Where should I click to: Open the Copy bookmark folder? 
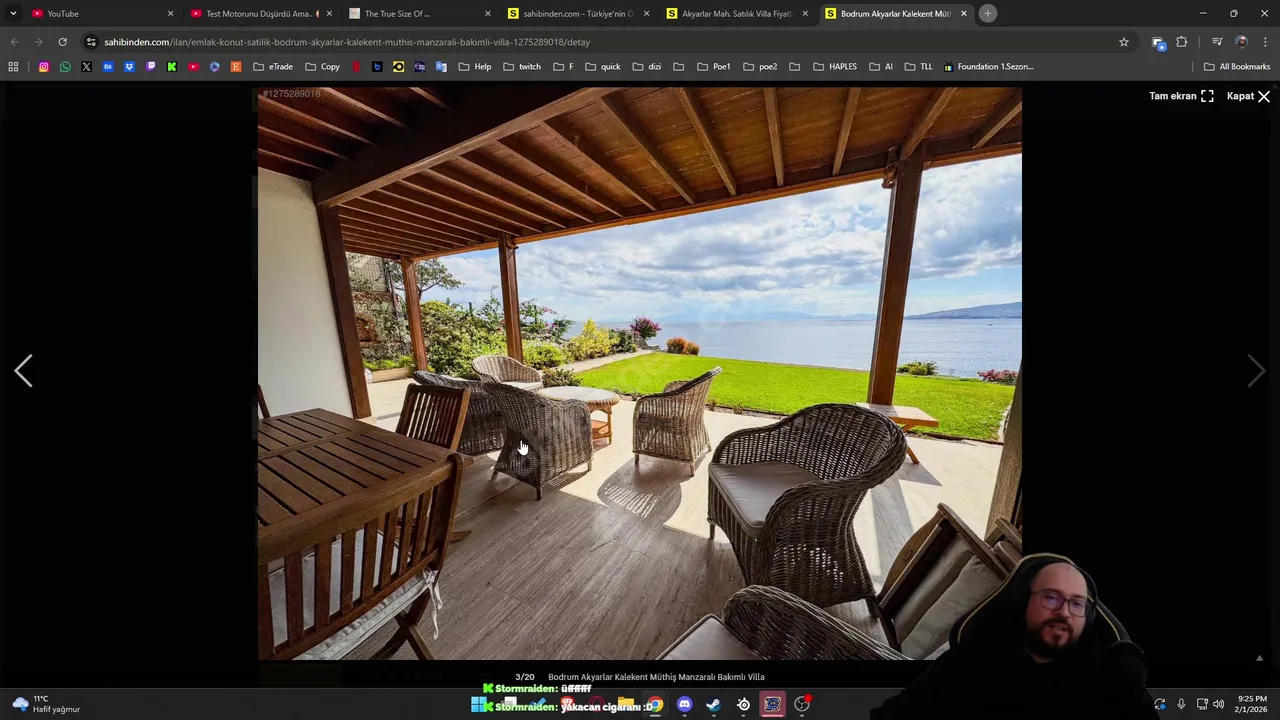tap(322, 67)
